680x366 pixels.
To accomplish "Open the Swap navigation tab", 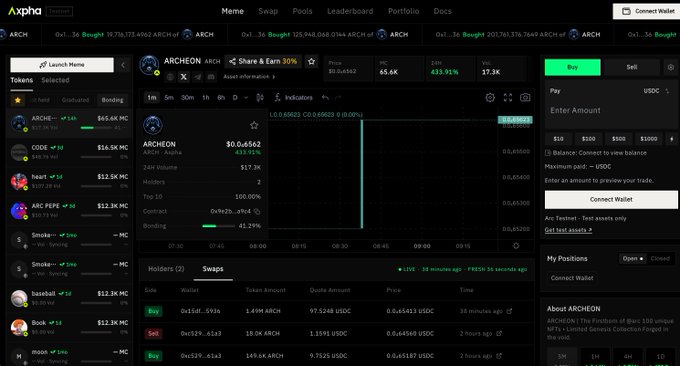I will pos(268,11).
